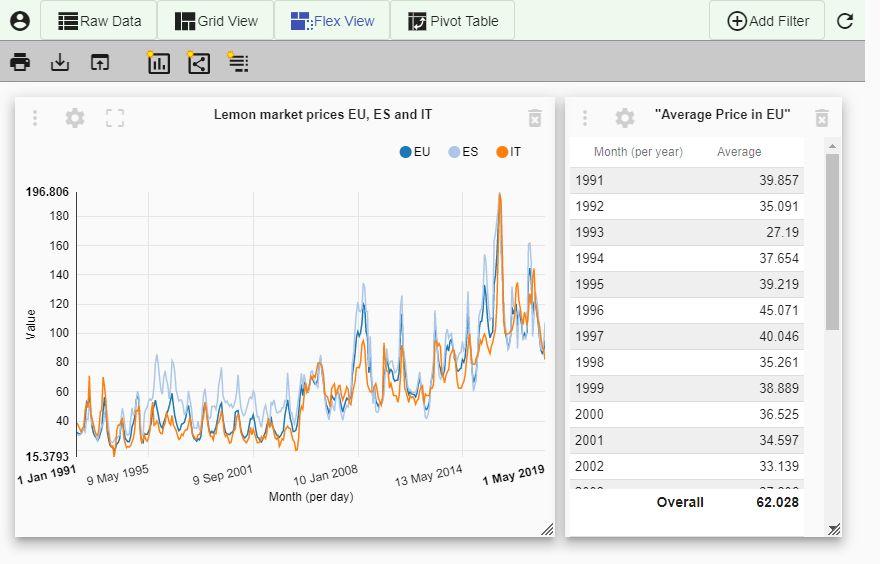The height and width of the screenshot is (564, 880).
Task: Open the chart's three-dot options menu
Action: tap(35, 118)
